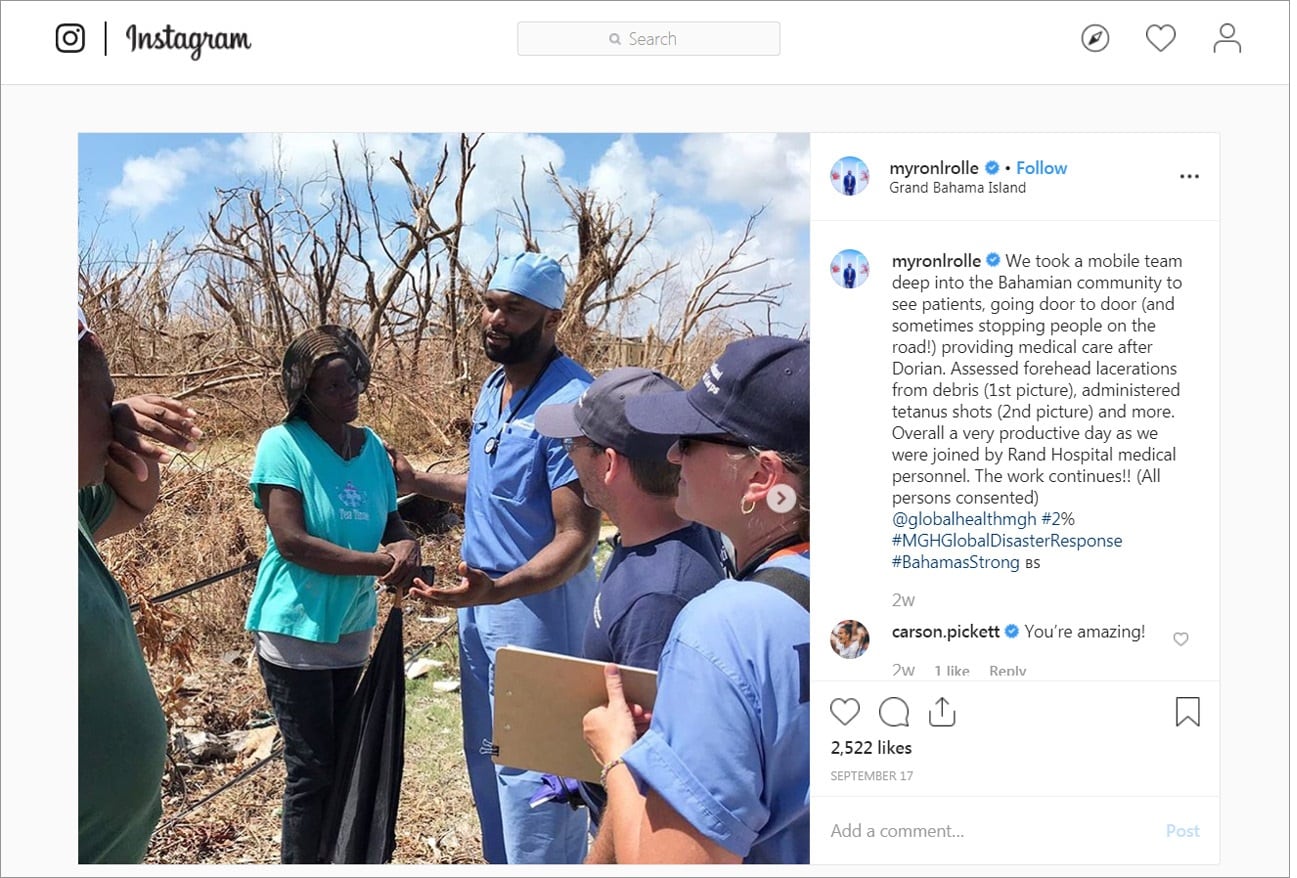This screenshot has height=878, width=1297.
Task: Advance to next photo with arrow
Action: click(x=781, y=499)
